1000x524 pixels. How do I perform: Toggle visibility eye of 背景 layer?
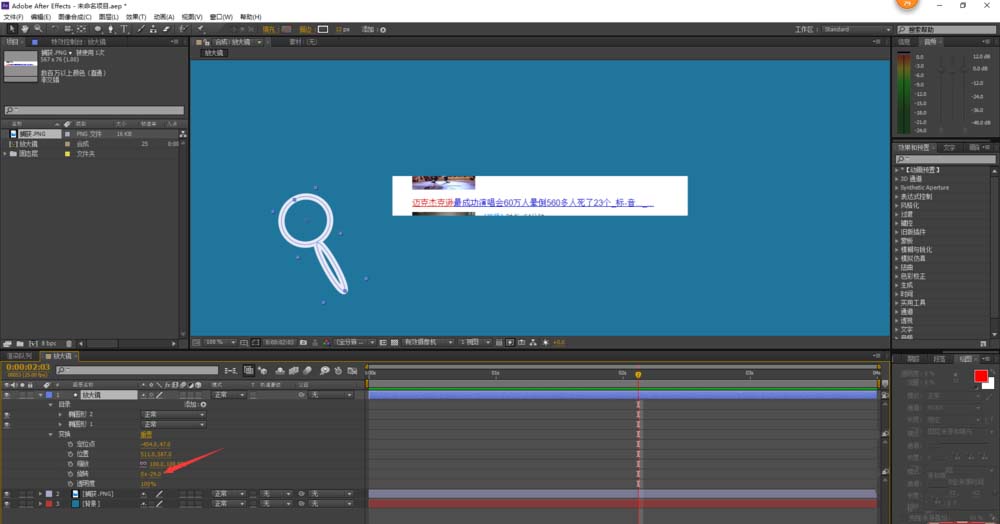click(7, 504)
